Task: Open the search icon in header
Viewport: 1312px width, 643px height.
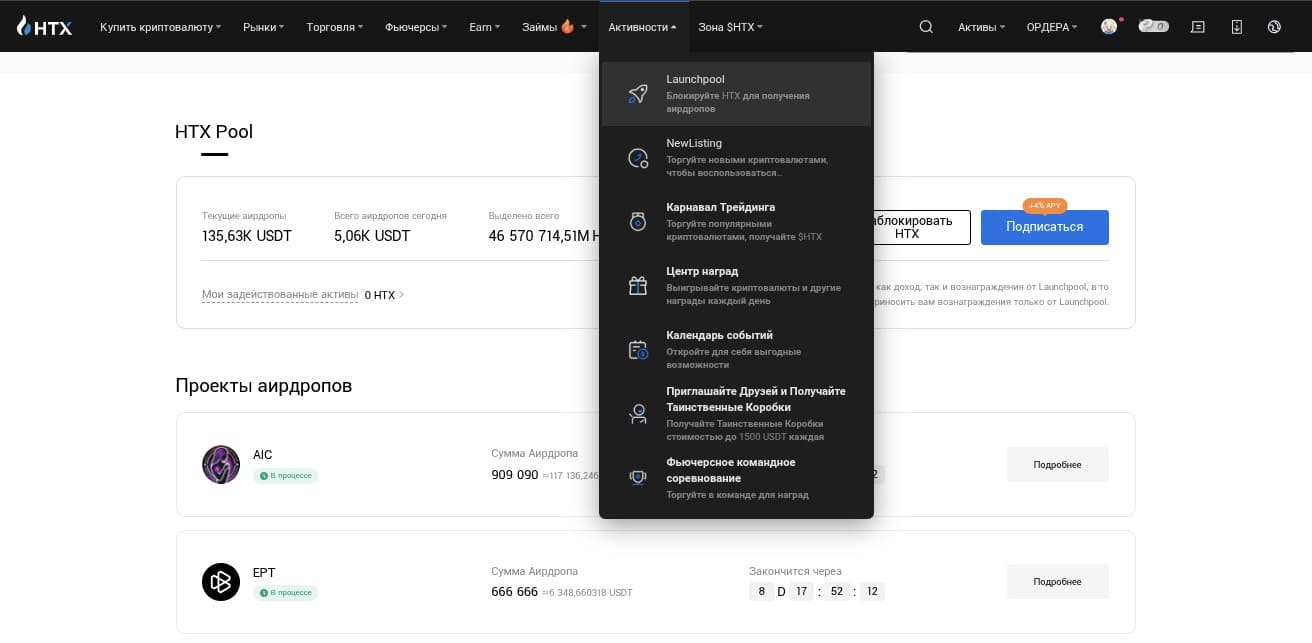Action: [926, 27]
